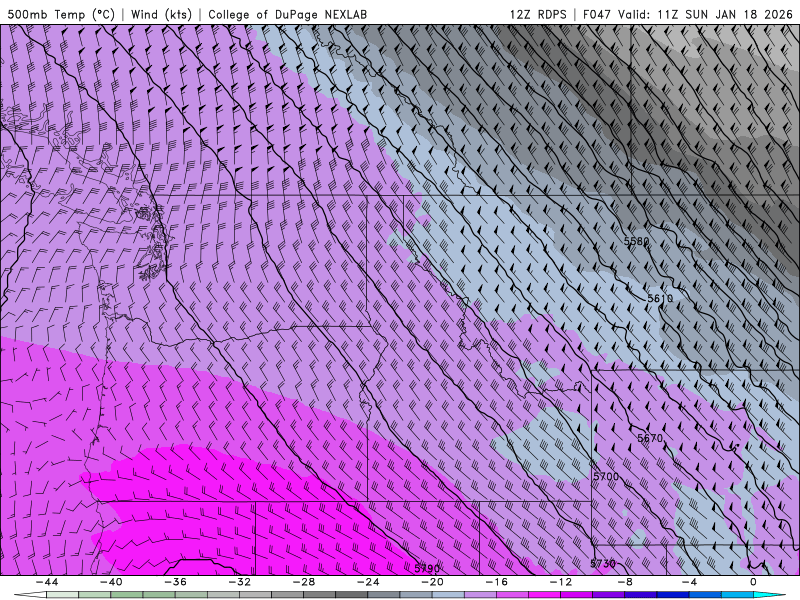
Task: Select the "College of DuPage NEXLAB" credit text
Action: tap(287, 14)
